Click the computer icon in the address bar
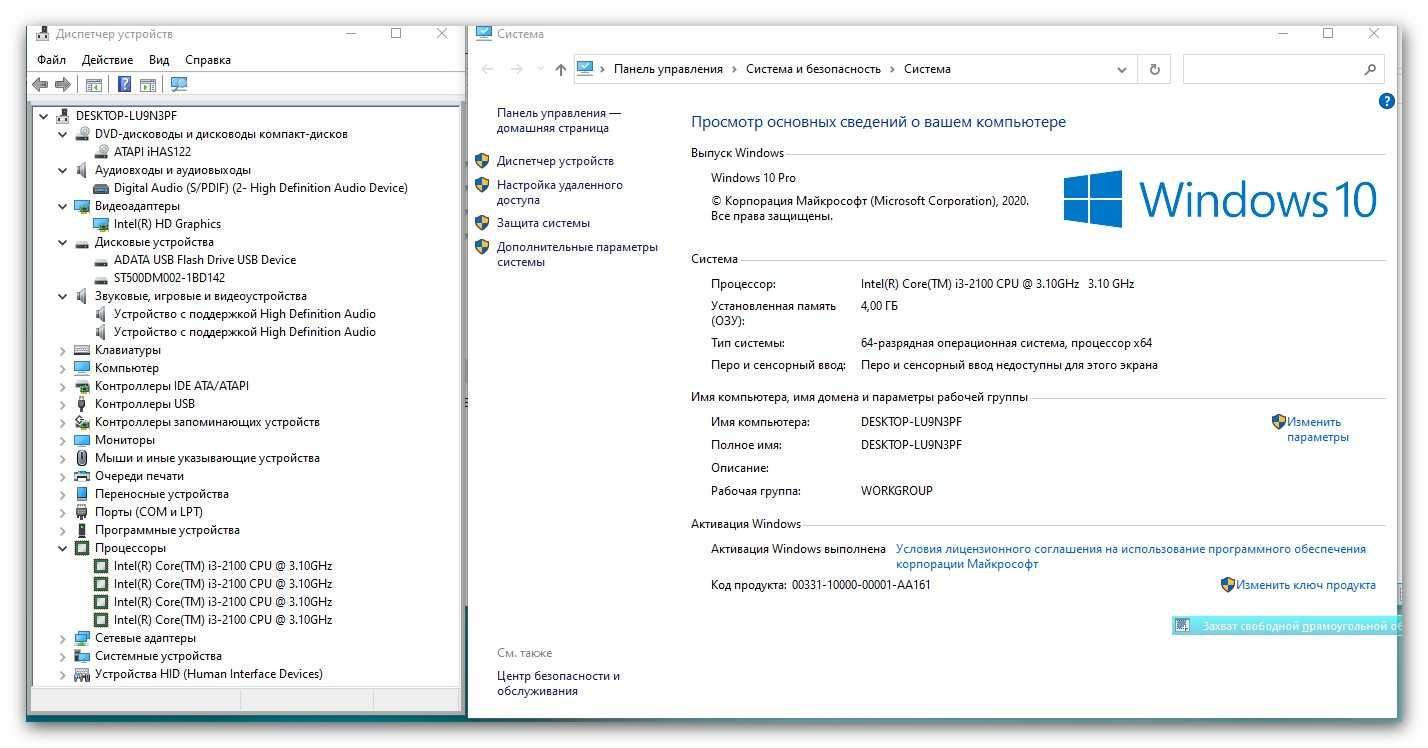1428x748 pixels. click(x=586, y=69)
